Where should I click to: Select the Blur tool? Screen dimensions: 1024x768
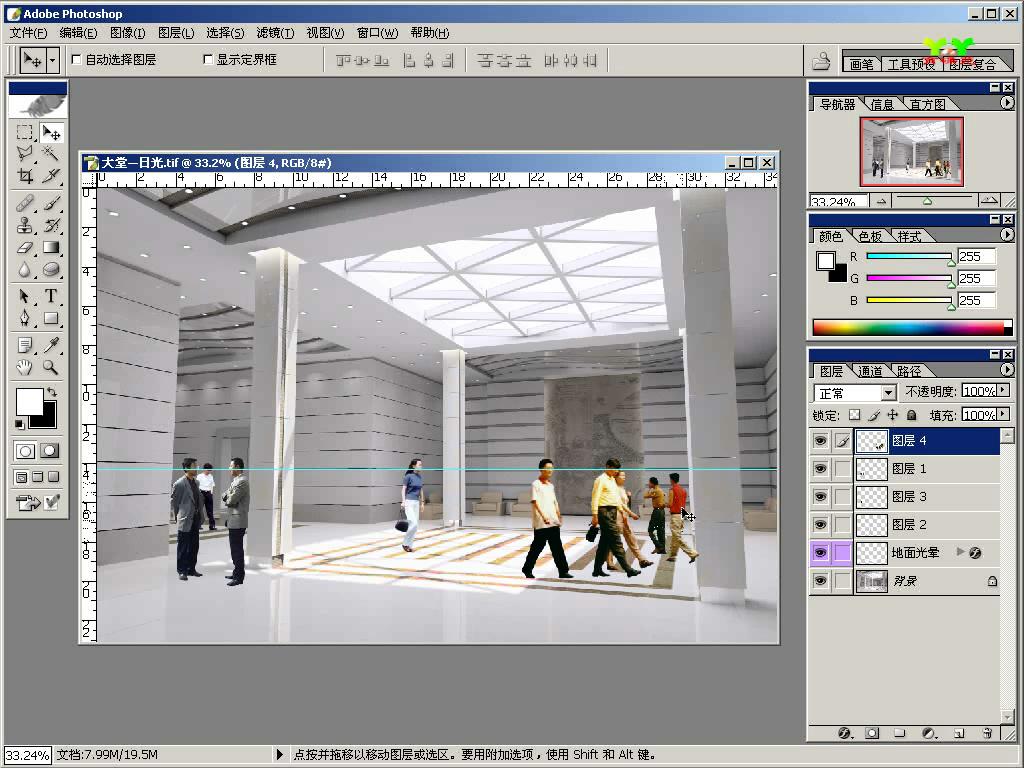tap(25, 269)
